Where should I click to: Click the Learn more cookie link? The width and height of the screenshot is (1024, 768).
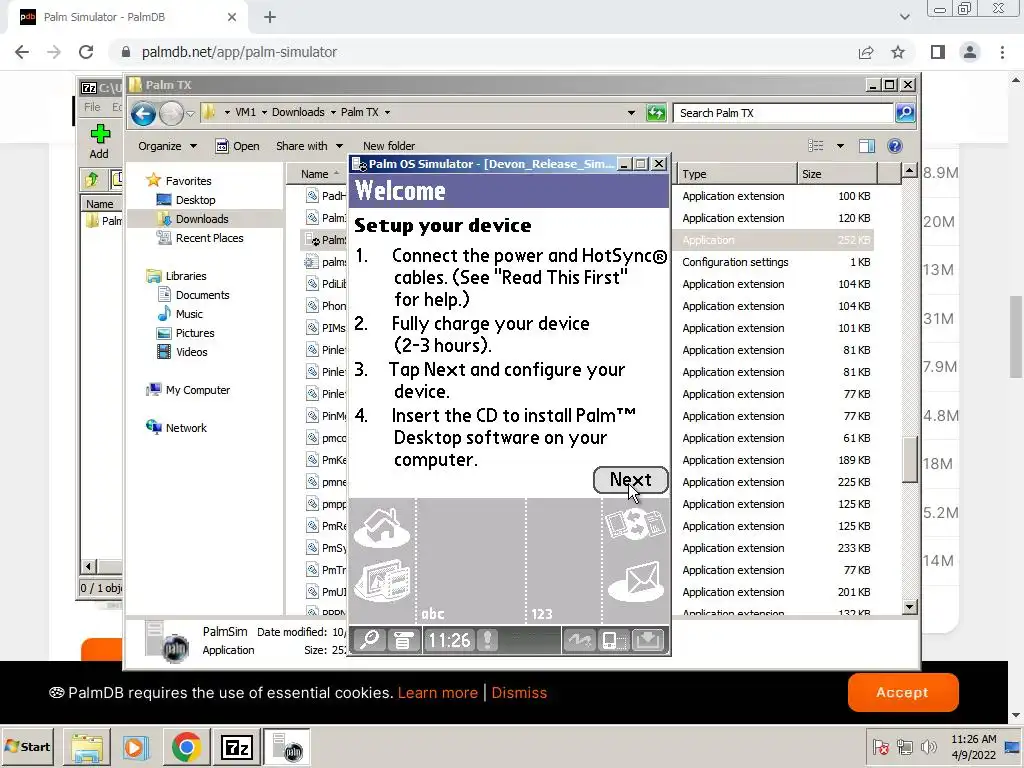[x=438, y=693]
